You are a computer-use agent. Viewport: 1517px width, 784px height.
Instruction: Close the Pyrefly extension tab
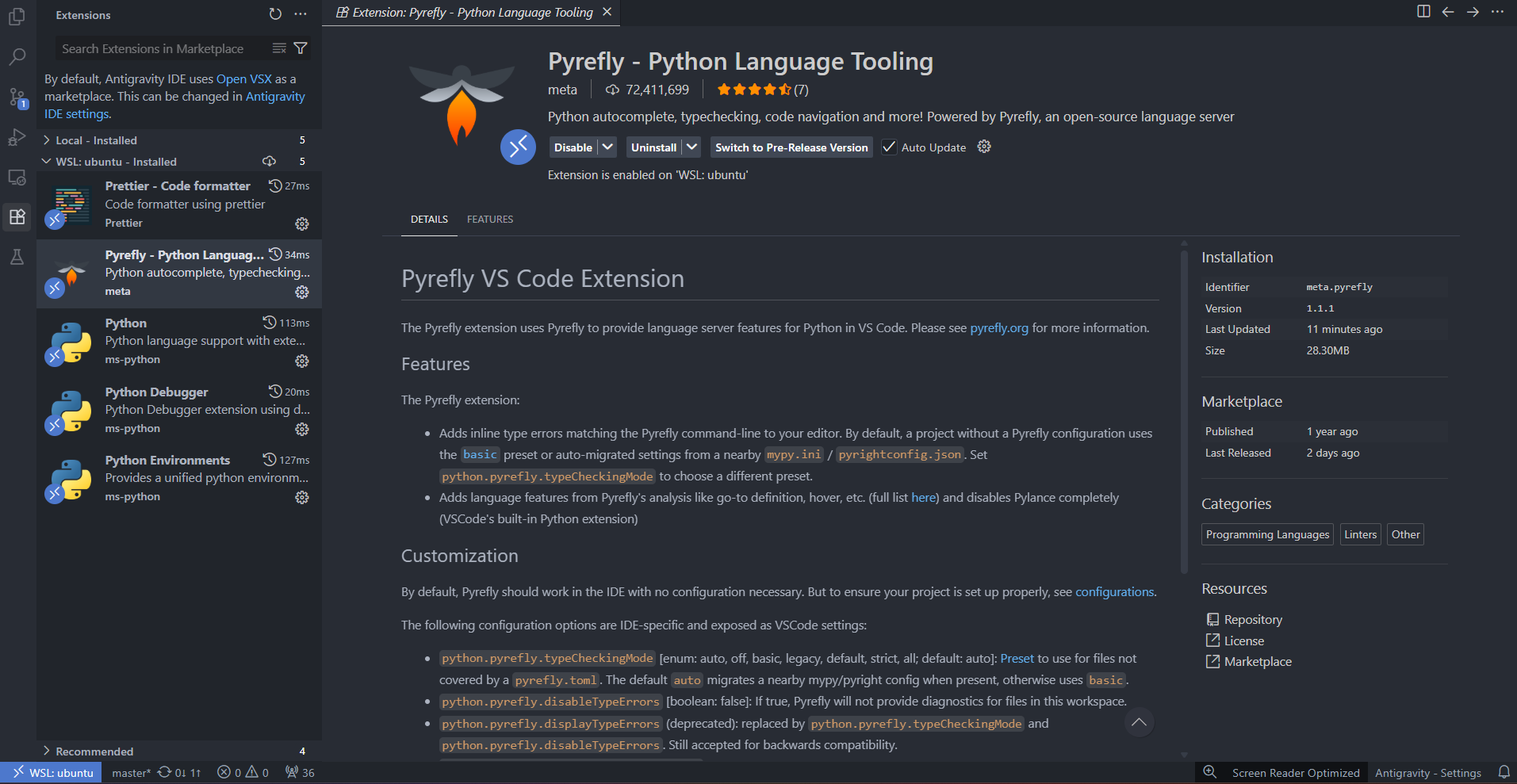point(607,12)
